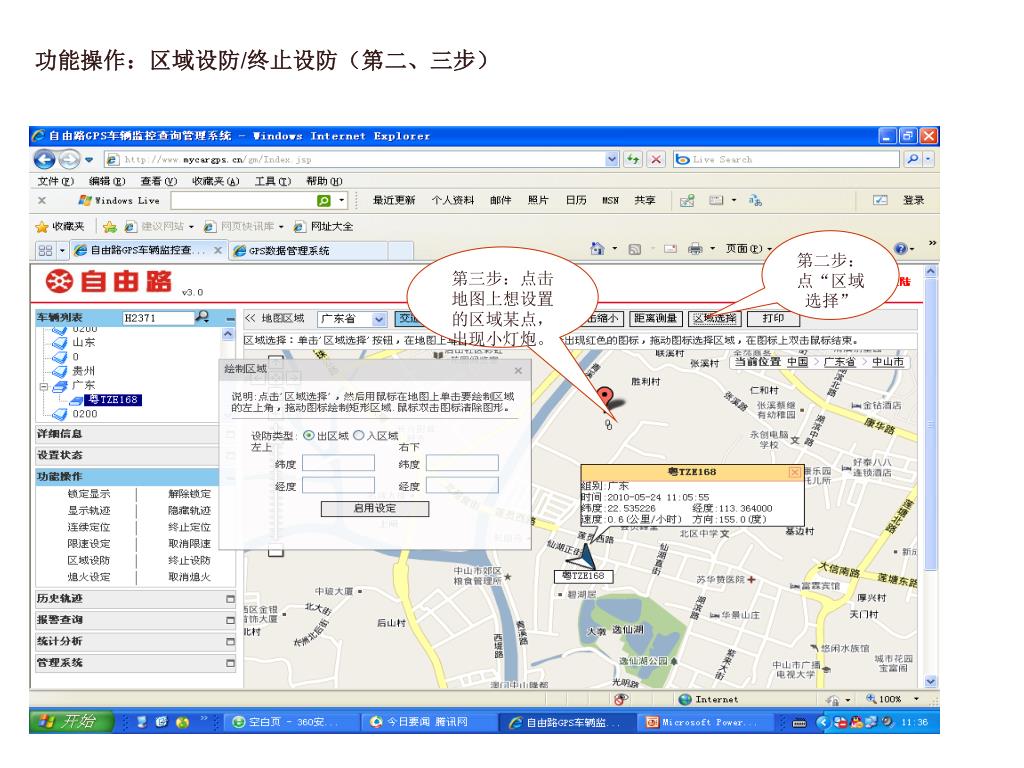Close the 粤TZE168 info popup

pyautogui.click(x=795, y=471)
